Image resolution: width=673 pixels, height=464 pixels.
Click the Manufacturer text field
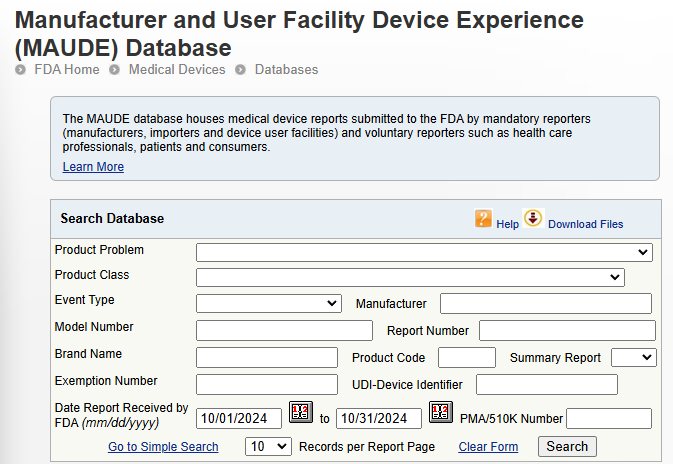[545, 303]
